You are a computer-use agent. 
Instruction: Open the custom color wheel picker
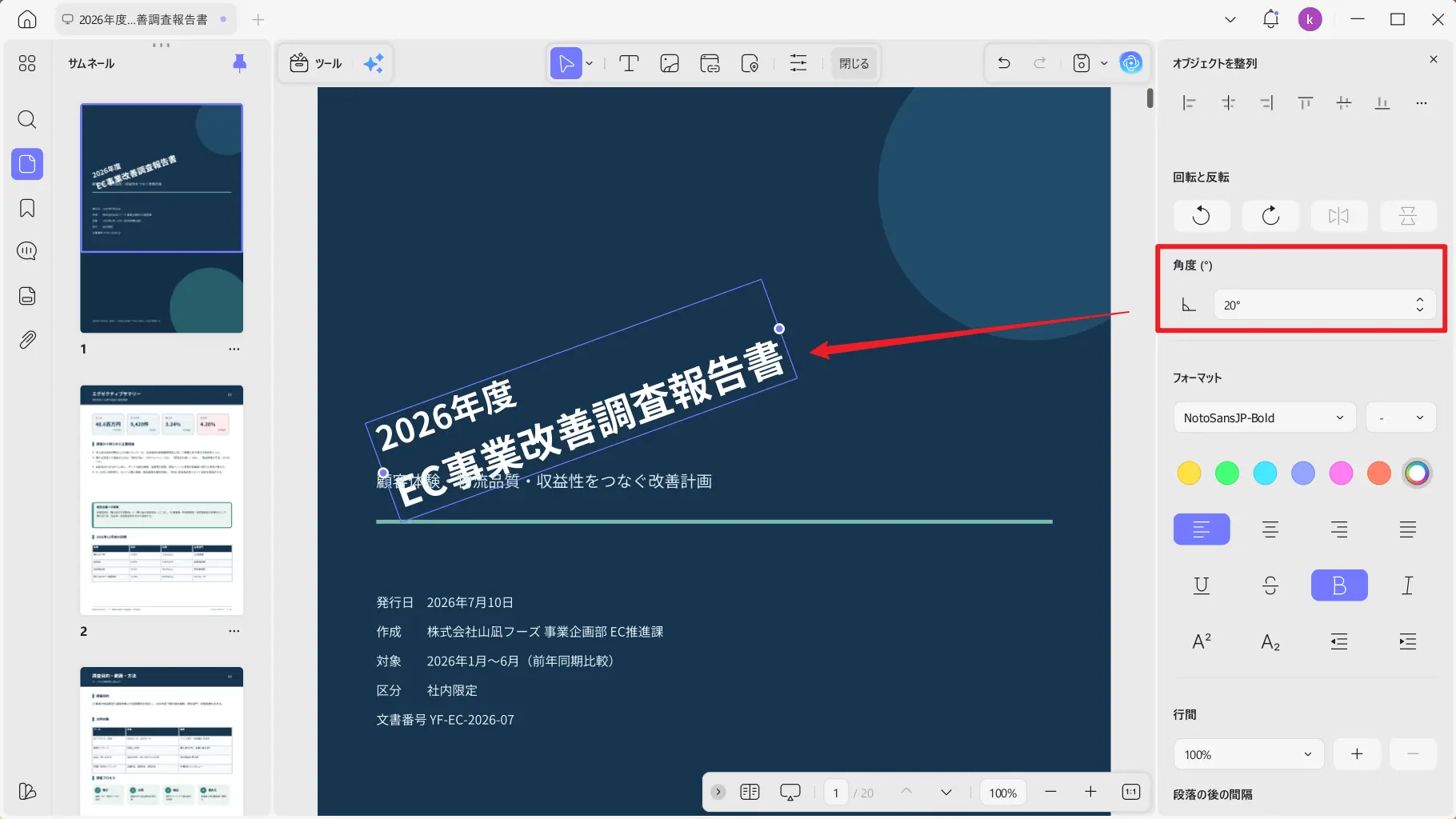1417,473
